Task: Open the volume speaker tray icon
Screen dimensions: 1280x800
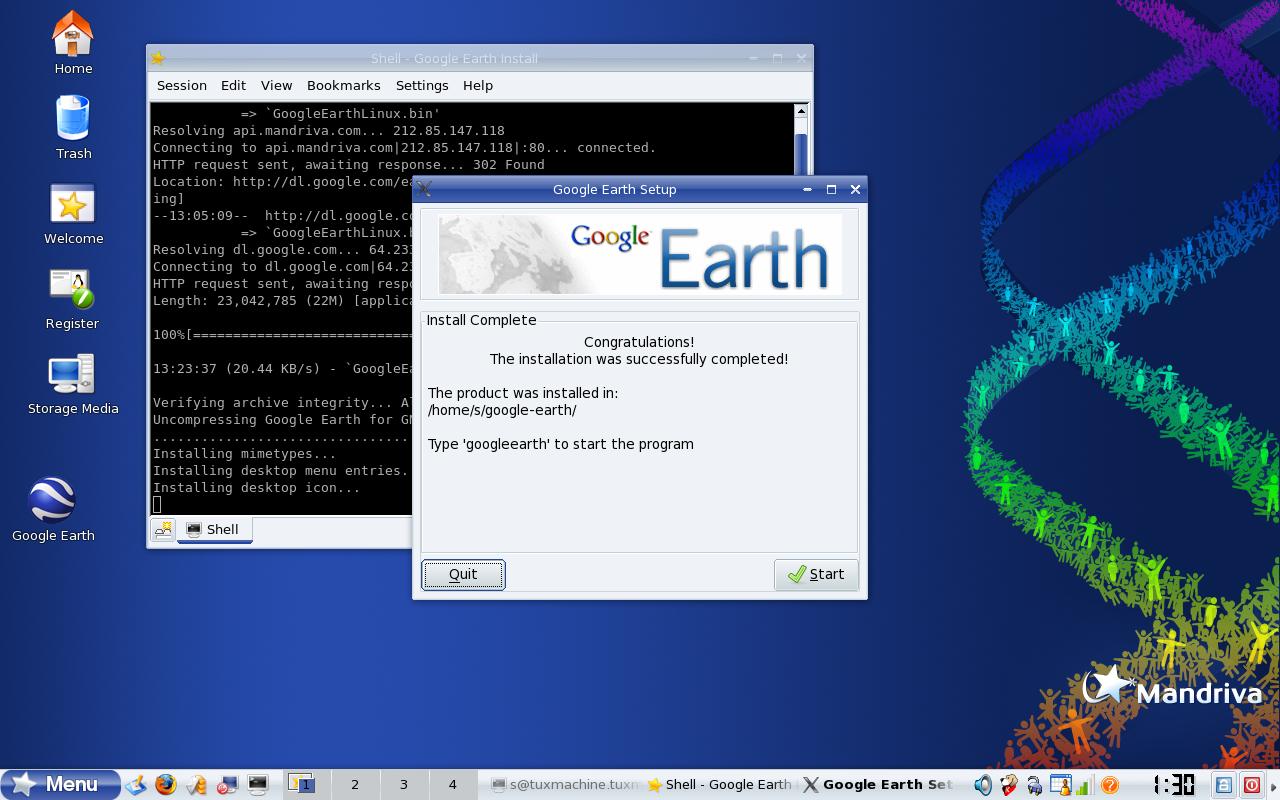Action: click(983, 785)
